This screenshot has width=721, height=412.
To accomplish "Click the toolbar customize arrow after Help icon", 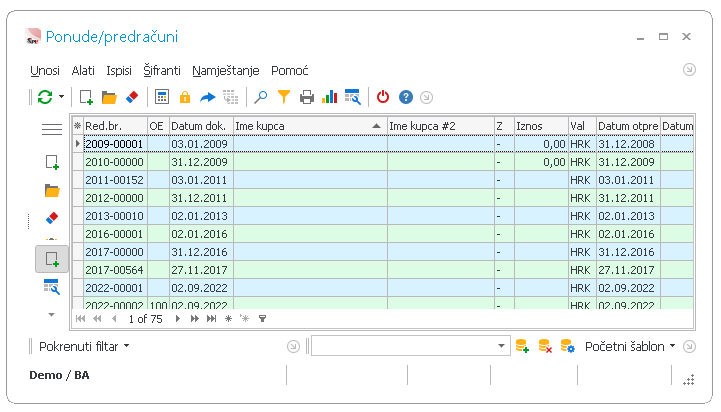I will [x=426, y=97].
